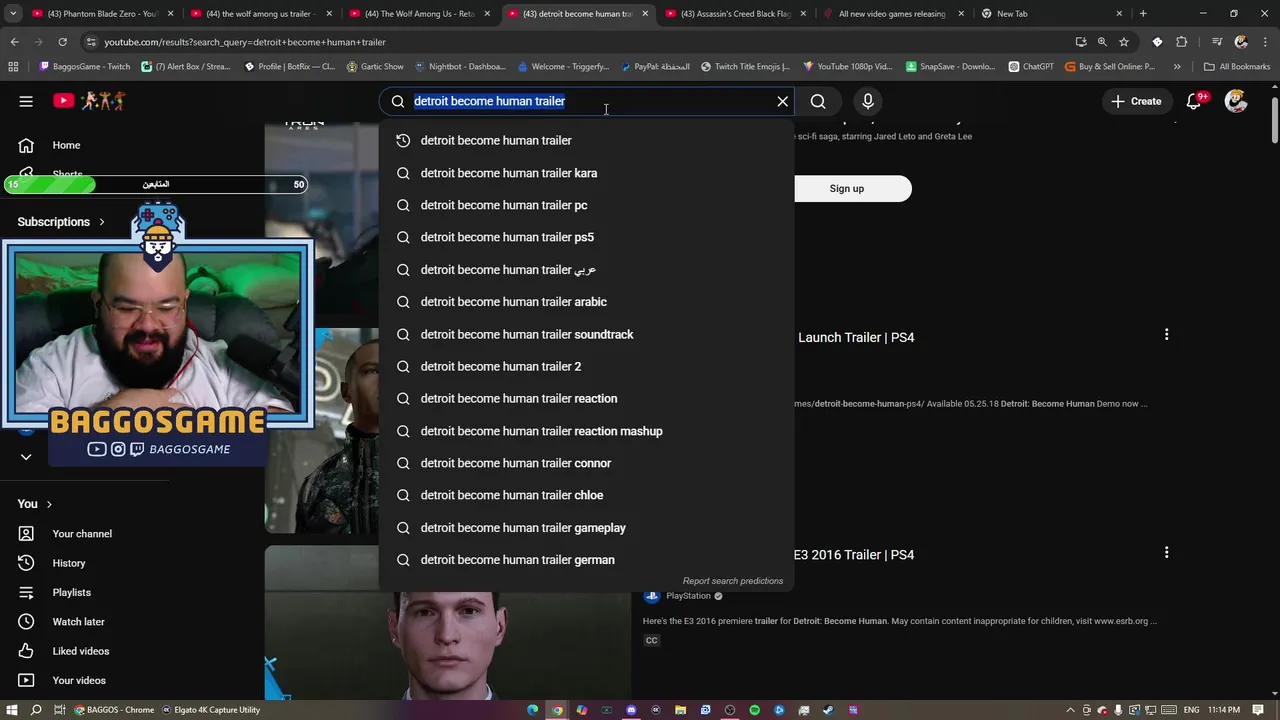The height and width of the screenshot is (720, 1280).
Task: Open the account avatar menu
Action: pos(1236,101)
